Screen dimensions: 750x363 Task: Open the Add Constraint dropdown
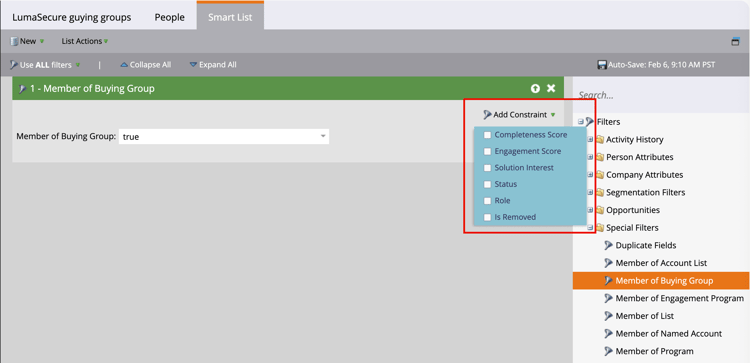click(520, 115)
